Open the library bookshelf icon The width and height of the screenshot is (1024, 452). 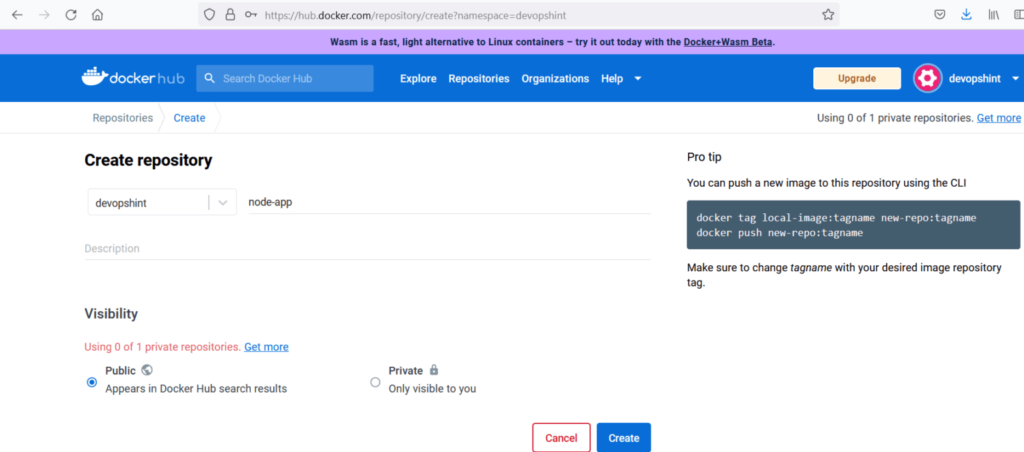point(994,14)
